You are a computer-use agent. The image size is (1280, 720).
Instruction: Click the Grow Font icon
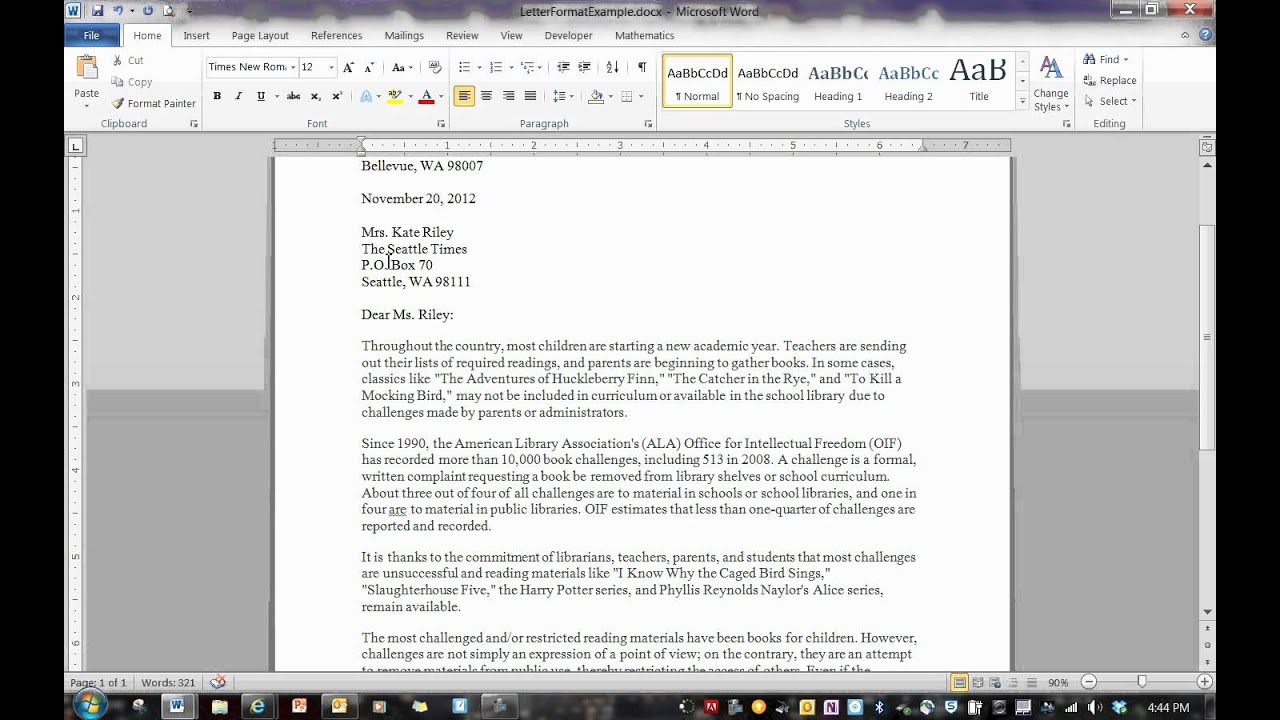pyautogui.click(x=348, y=67)
